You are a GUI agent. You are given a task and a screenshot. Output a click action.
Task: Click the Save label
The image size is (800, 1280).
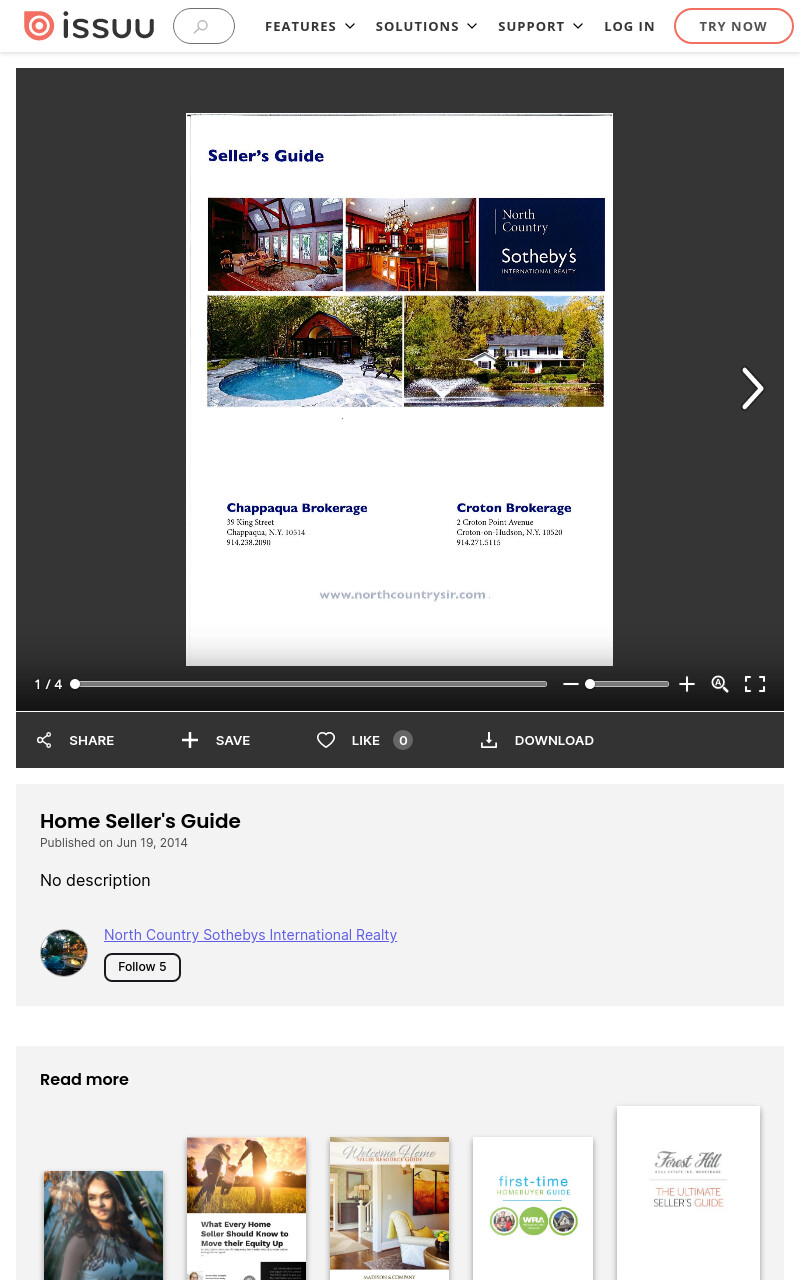coord(233,740)
